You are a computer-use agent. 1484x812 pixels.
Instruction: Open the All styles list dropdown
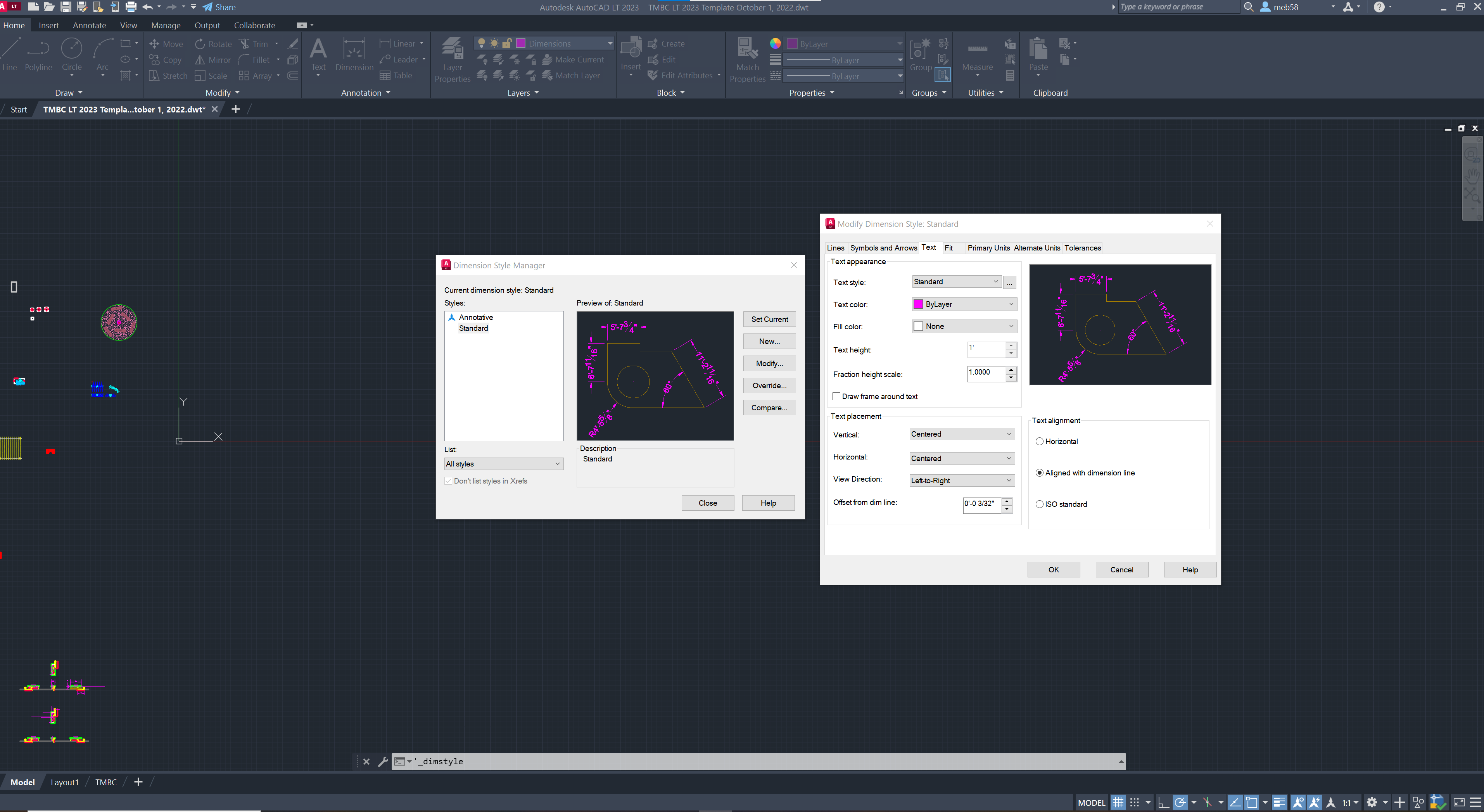coord(556,463)
